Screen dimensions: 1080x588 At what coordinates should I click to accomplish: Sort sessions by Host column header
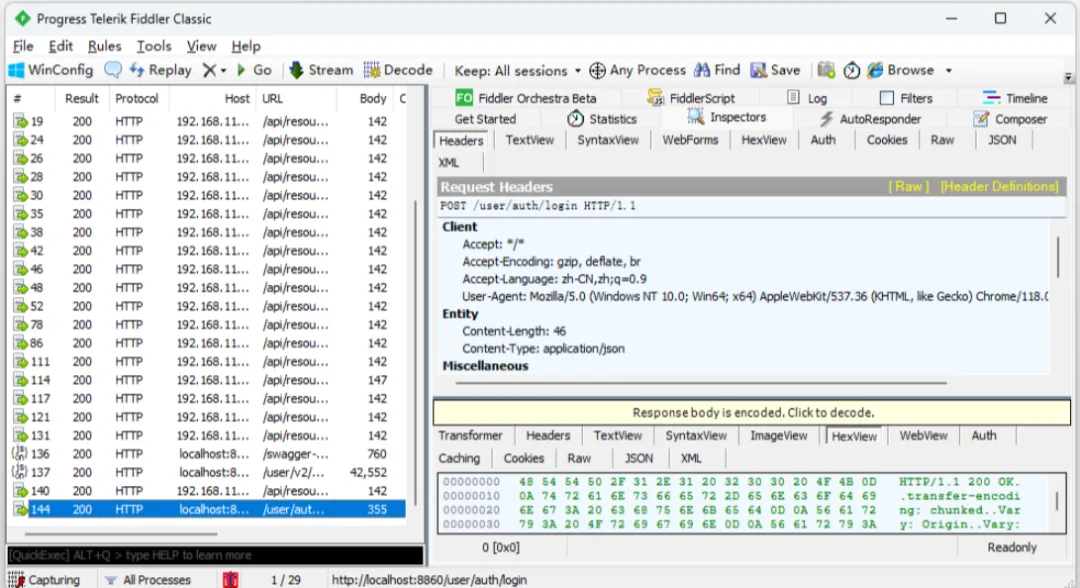point(212,98)
